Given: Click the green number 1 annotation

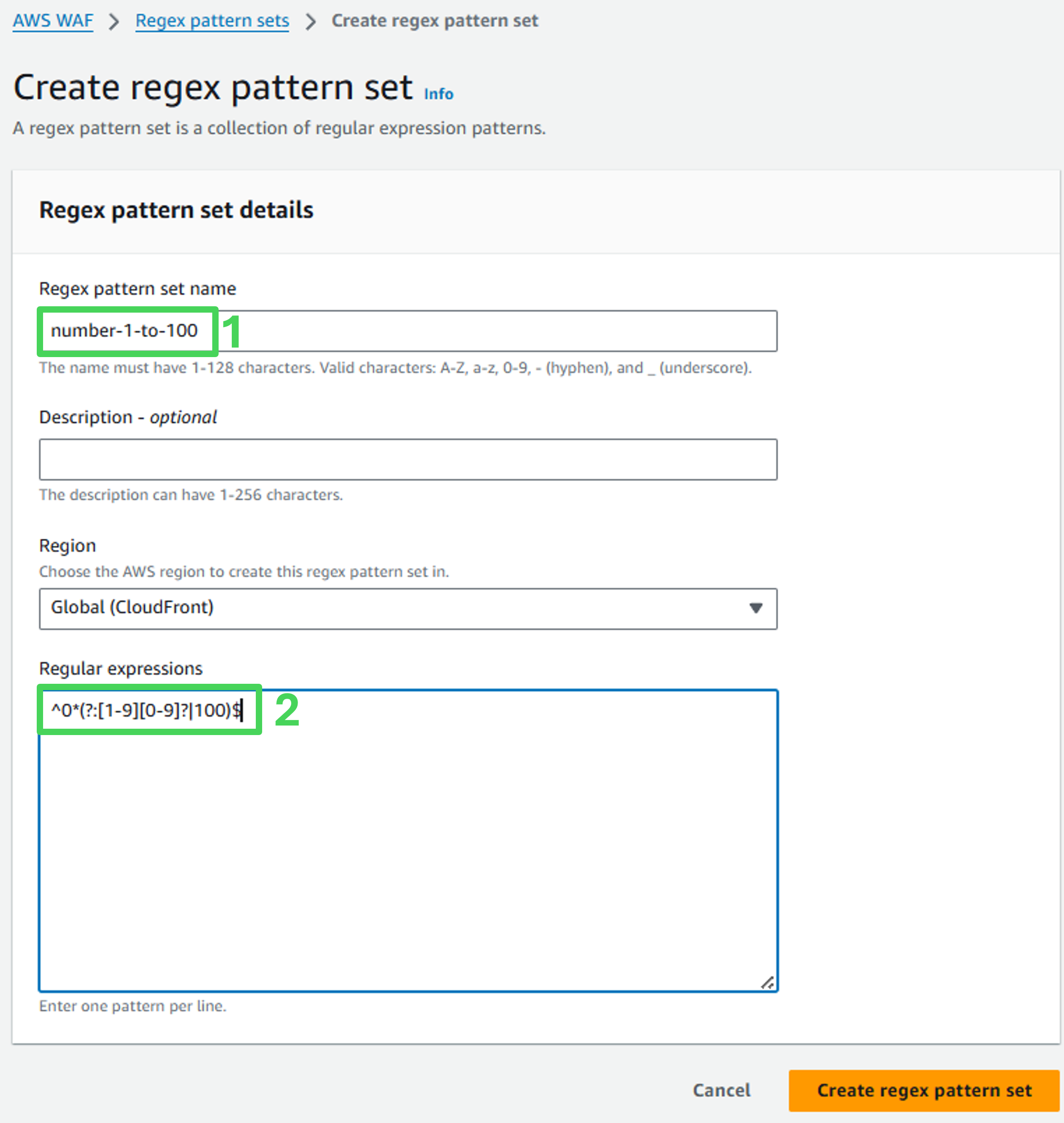Looking at the screenshot, I should pyautogui.click(x=231, y=331).
